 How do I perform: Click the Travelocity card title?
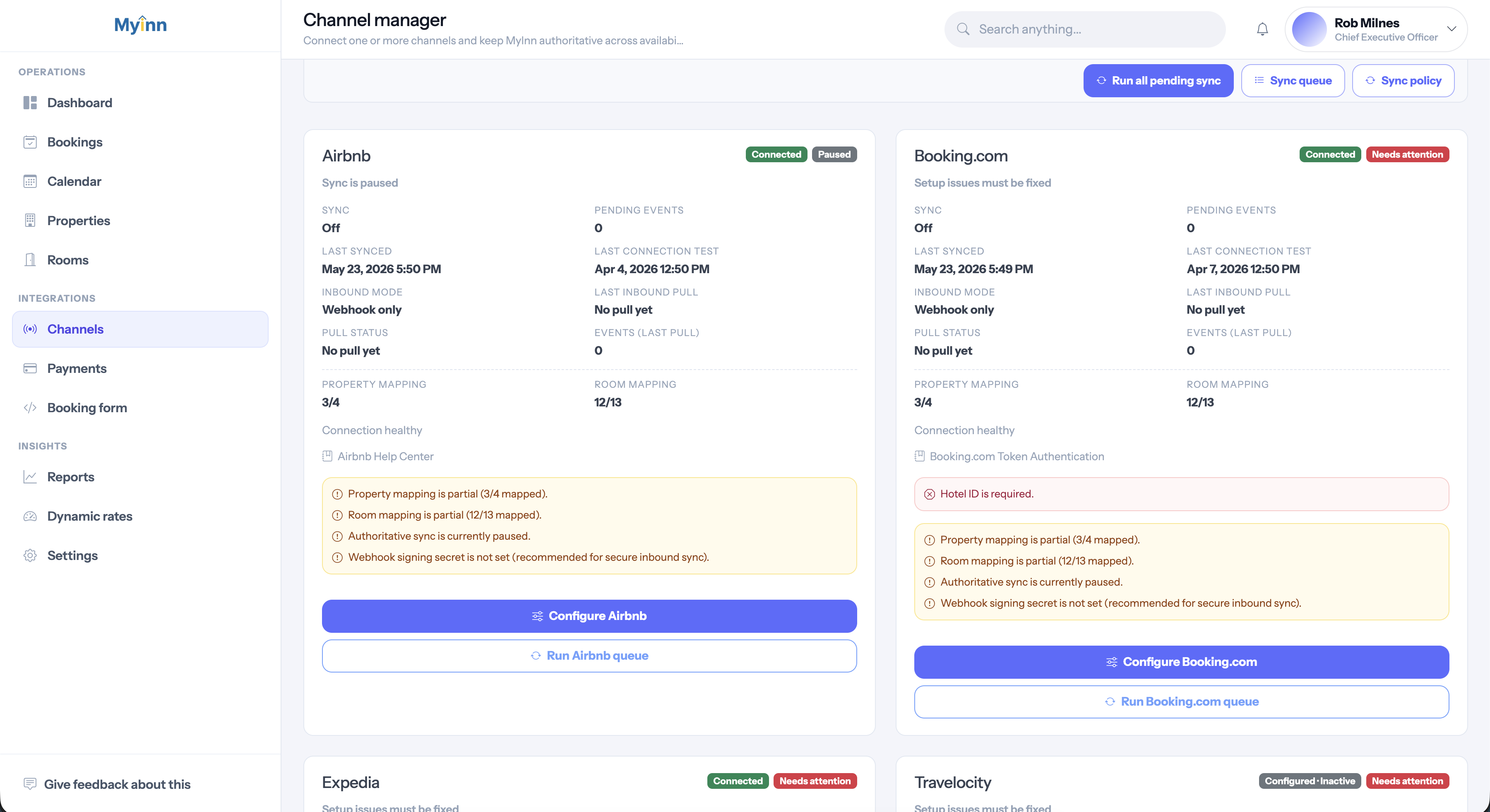(x=953, y=783)
